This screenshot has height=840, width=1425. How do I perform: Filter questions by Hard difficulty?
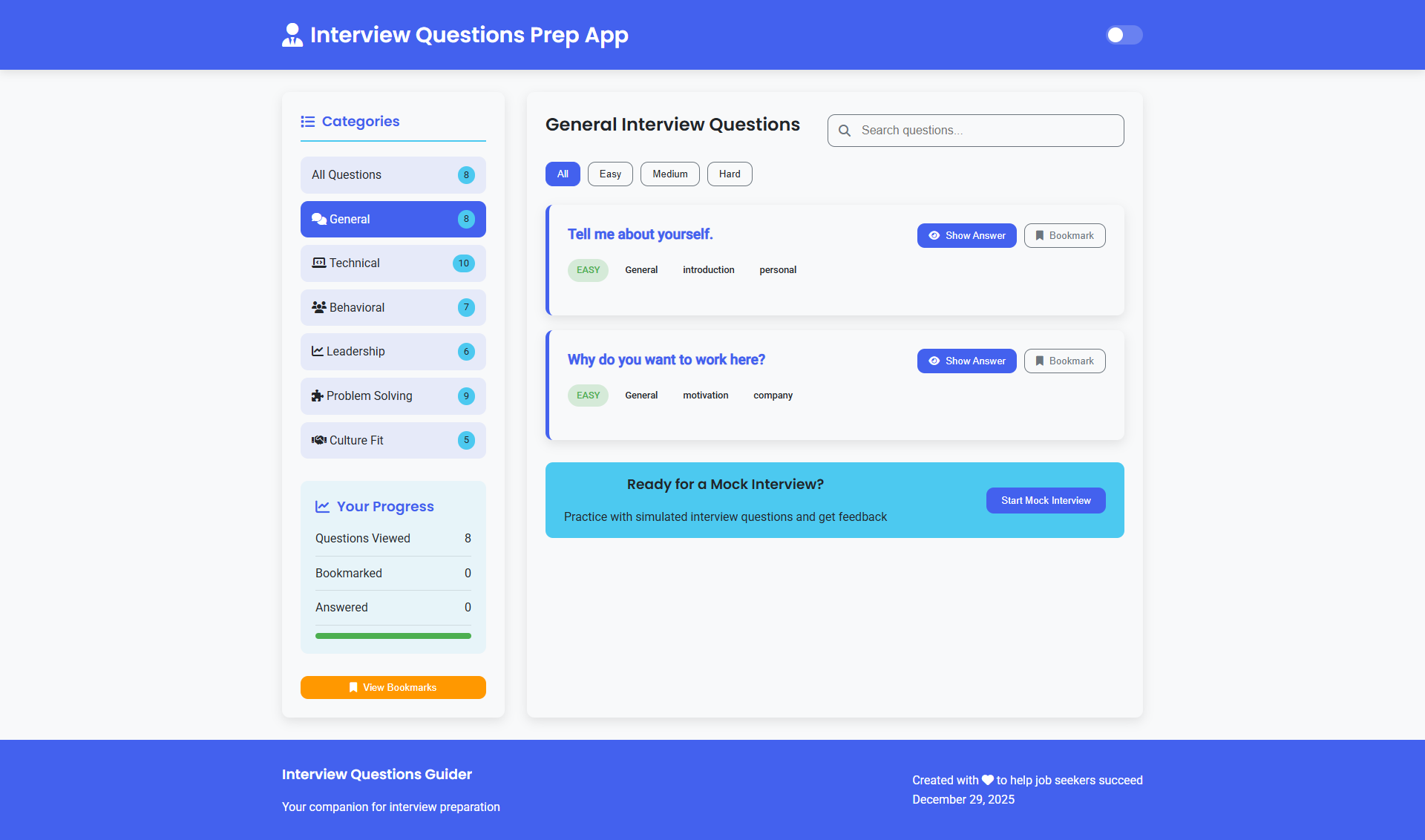coord(729,174)
